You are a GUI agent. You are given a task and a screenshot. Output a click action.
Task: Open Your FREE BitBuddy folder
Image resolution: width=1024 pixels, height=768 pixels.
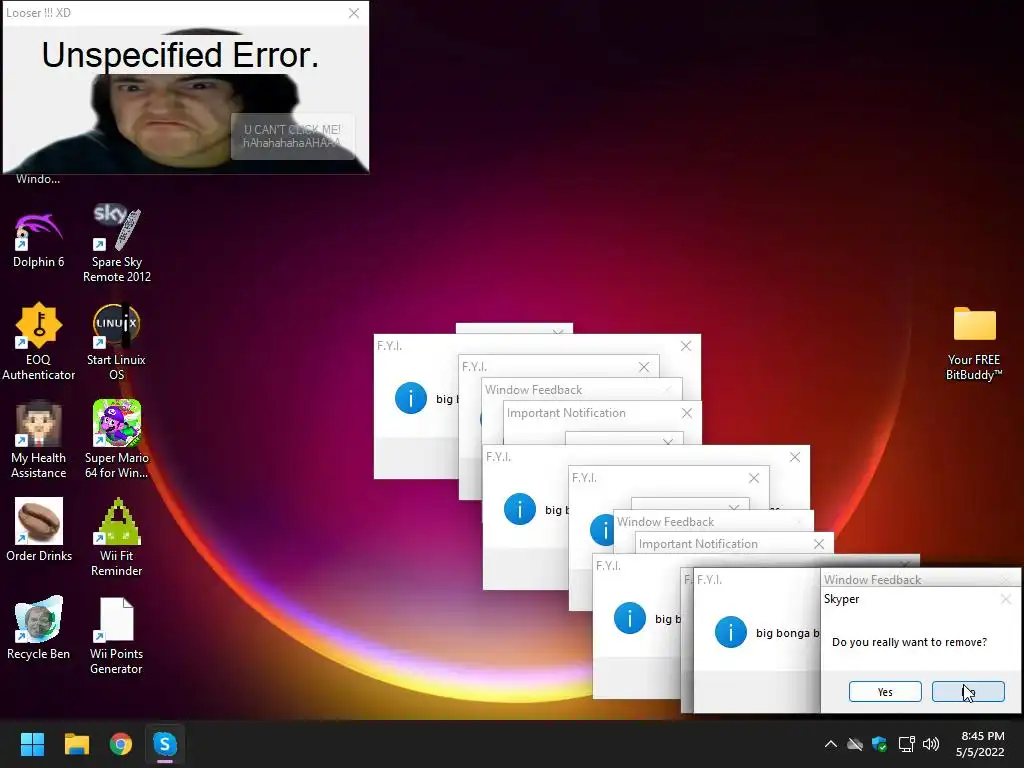tap(974, 344)
